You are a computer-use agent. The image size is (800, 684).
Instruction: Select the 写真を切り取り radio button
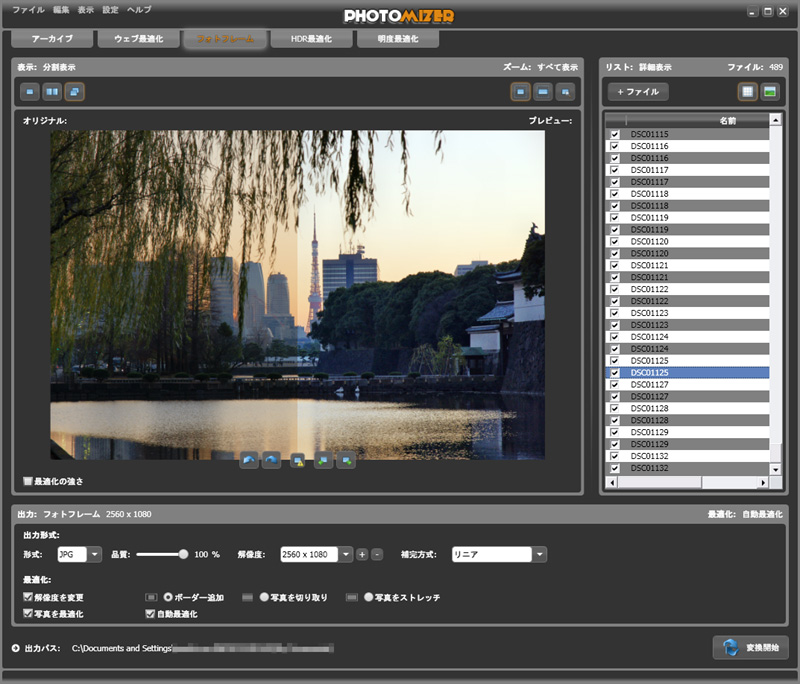(264, 597)
